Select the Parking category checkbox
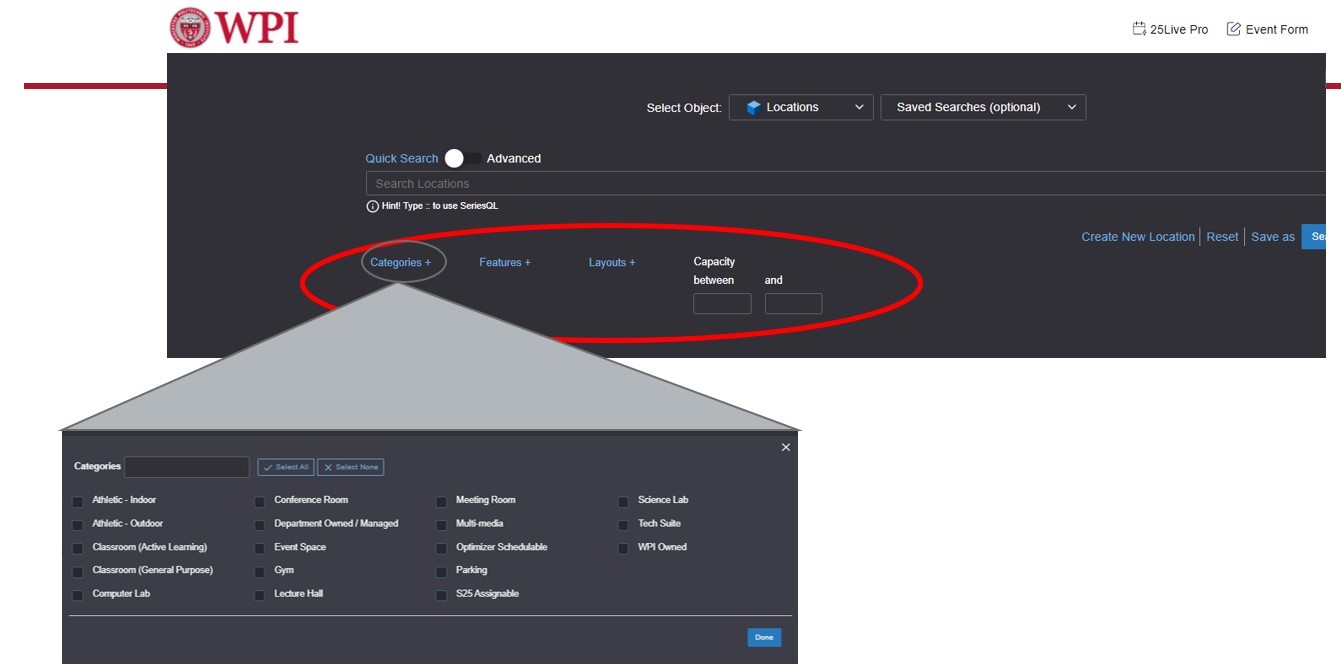Viewport: 1341px width, 672px height. pos(441,572)
